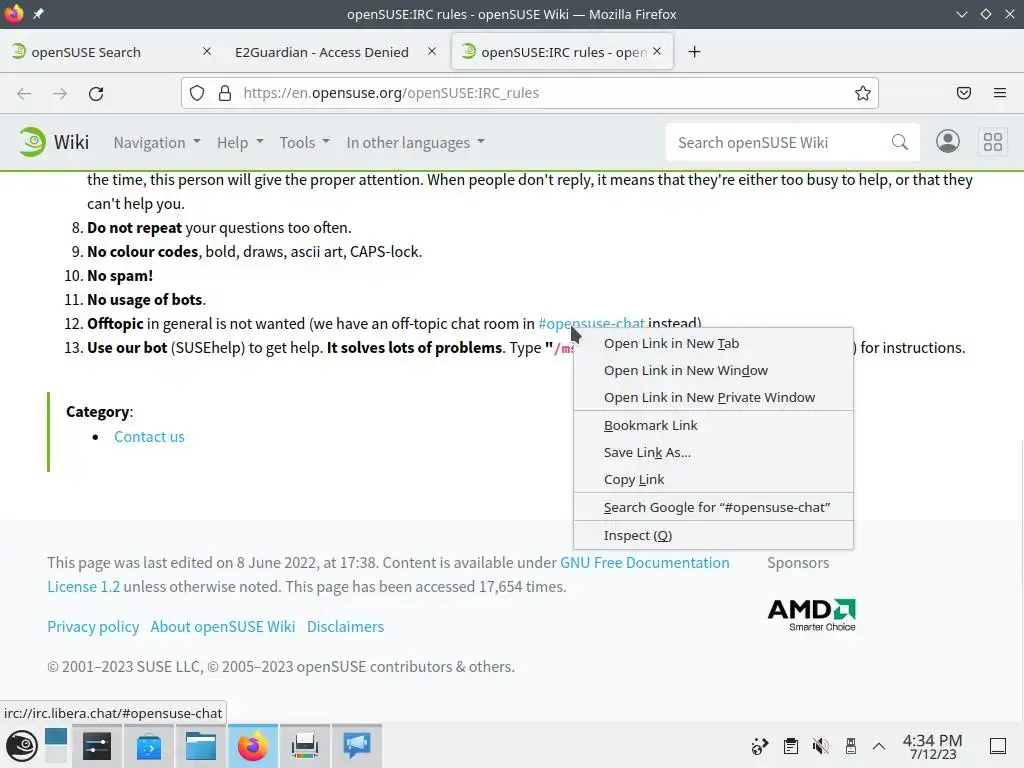Choose Inspect from context menu

tap(713, 536)
